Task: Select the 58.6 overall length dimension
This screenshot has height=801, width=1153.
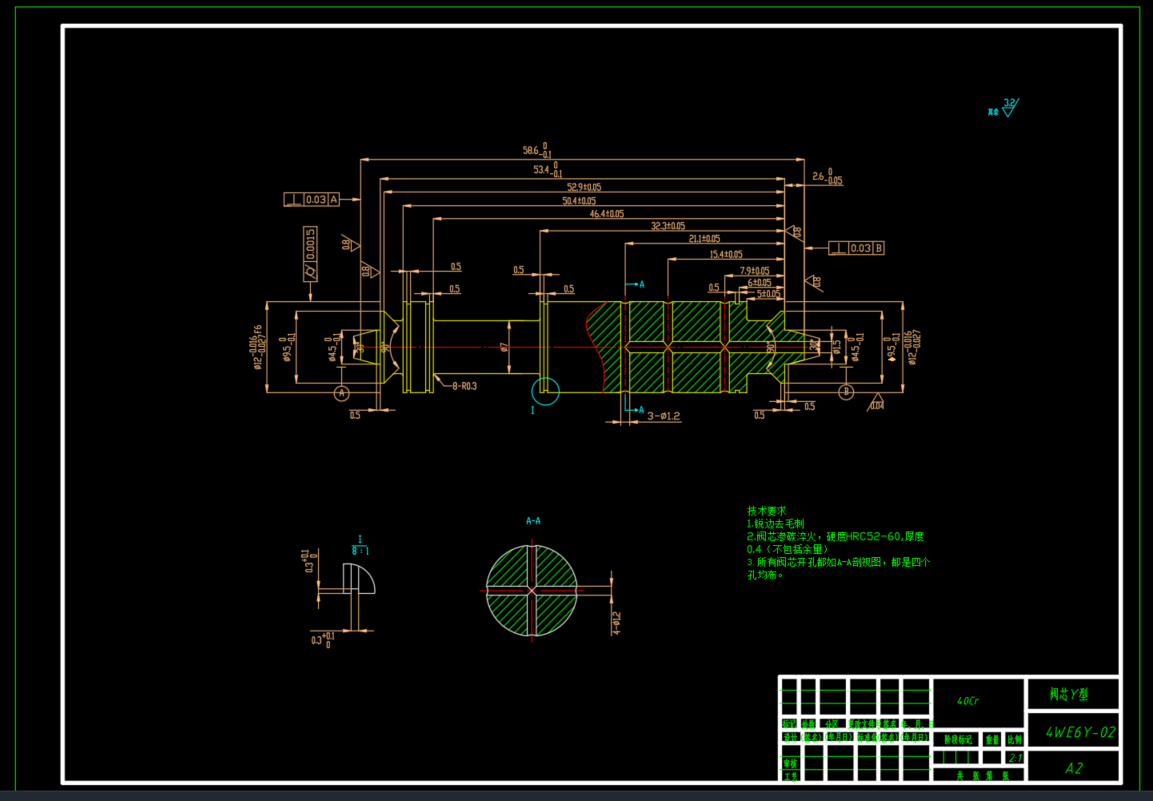Action: (x=538, y=150)
